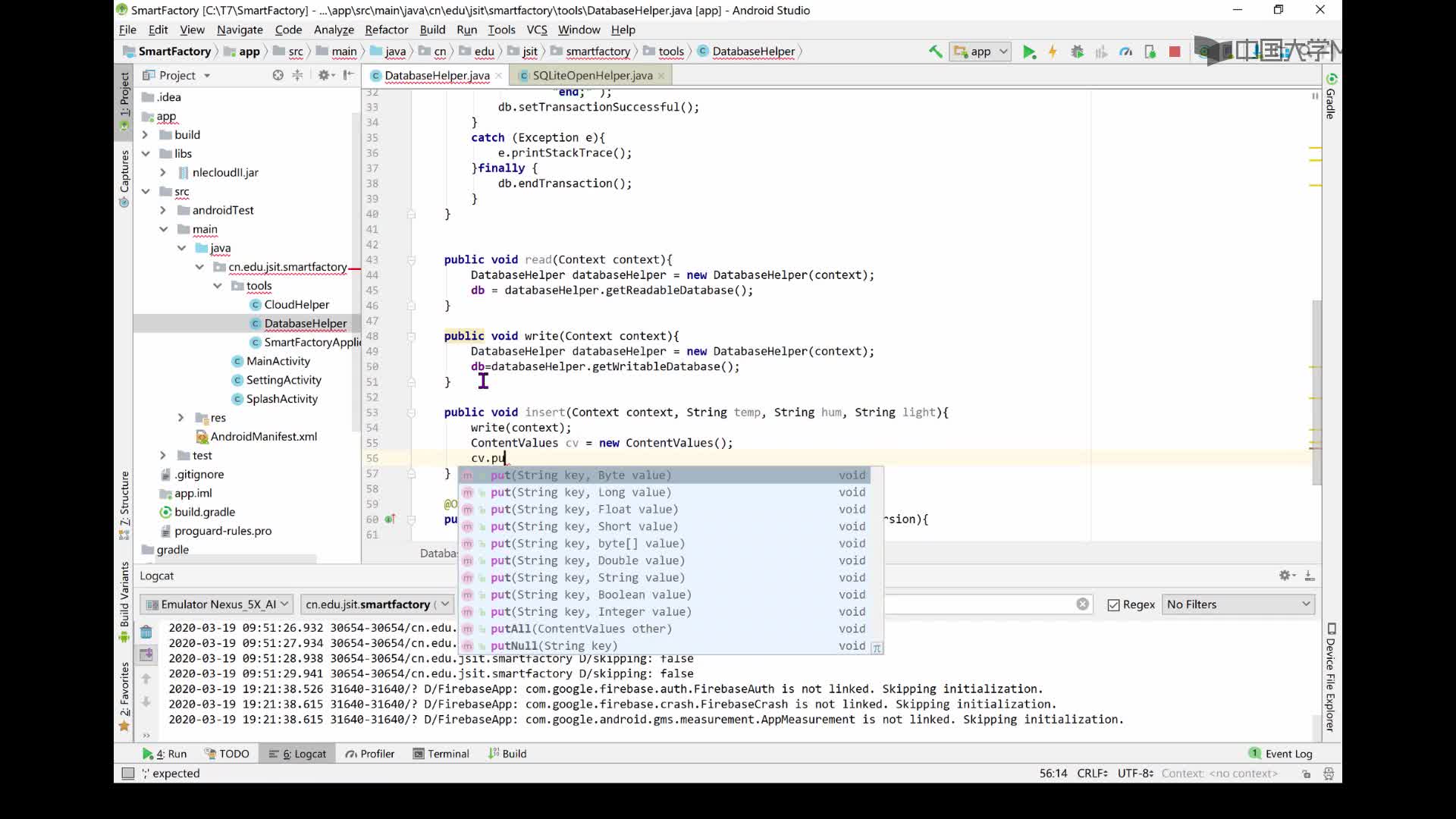1456x819 pixels.
Task: Toggle the Event Log panel
Action: pos(1280,754)
